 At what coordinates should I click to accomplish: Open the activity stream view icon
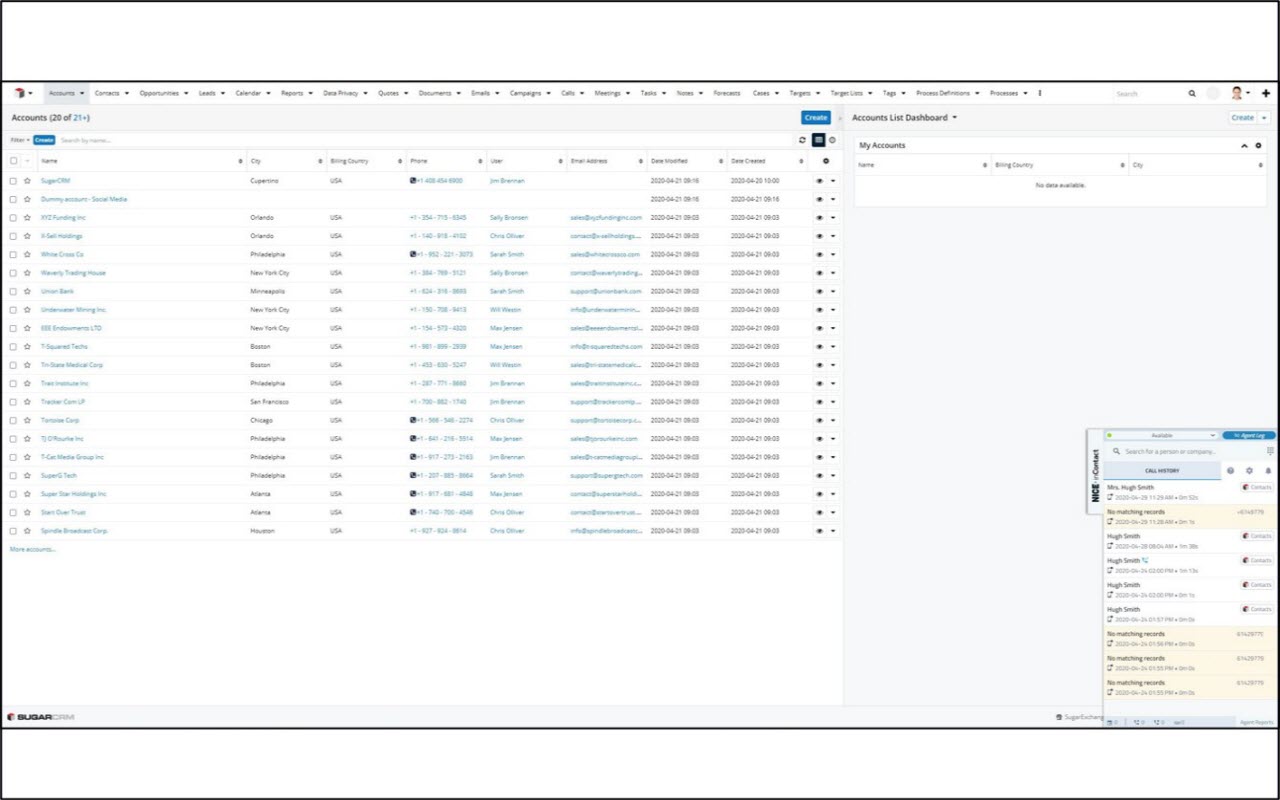[832, 140]
